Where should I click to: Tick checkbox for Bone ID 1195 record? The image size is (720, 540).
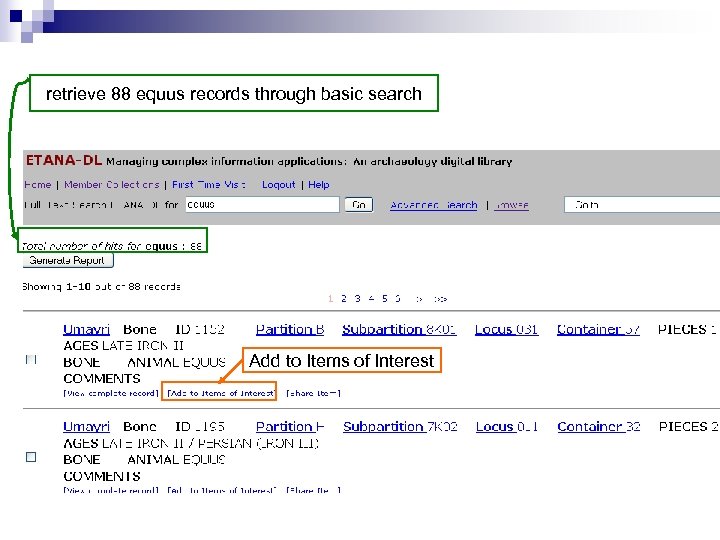pos(31,457)
